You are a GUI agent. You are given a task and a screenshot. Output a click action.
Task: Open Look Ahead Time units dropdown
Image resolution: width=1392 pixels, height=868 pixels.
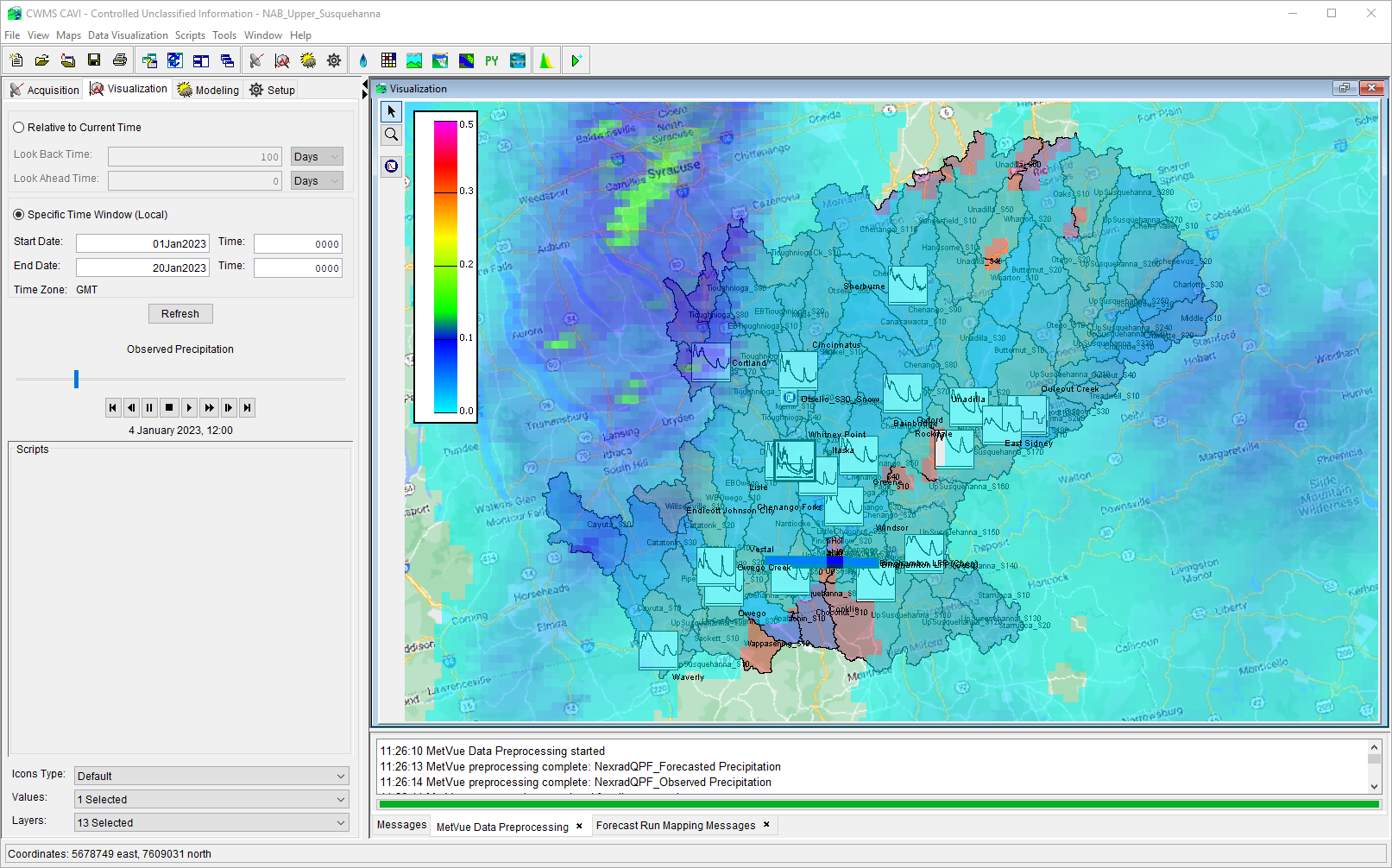pos(317,180)
